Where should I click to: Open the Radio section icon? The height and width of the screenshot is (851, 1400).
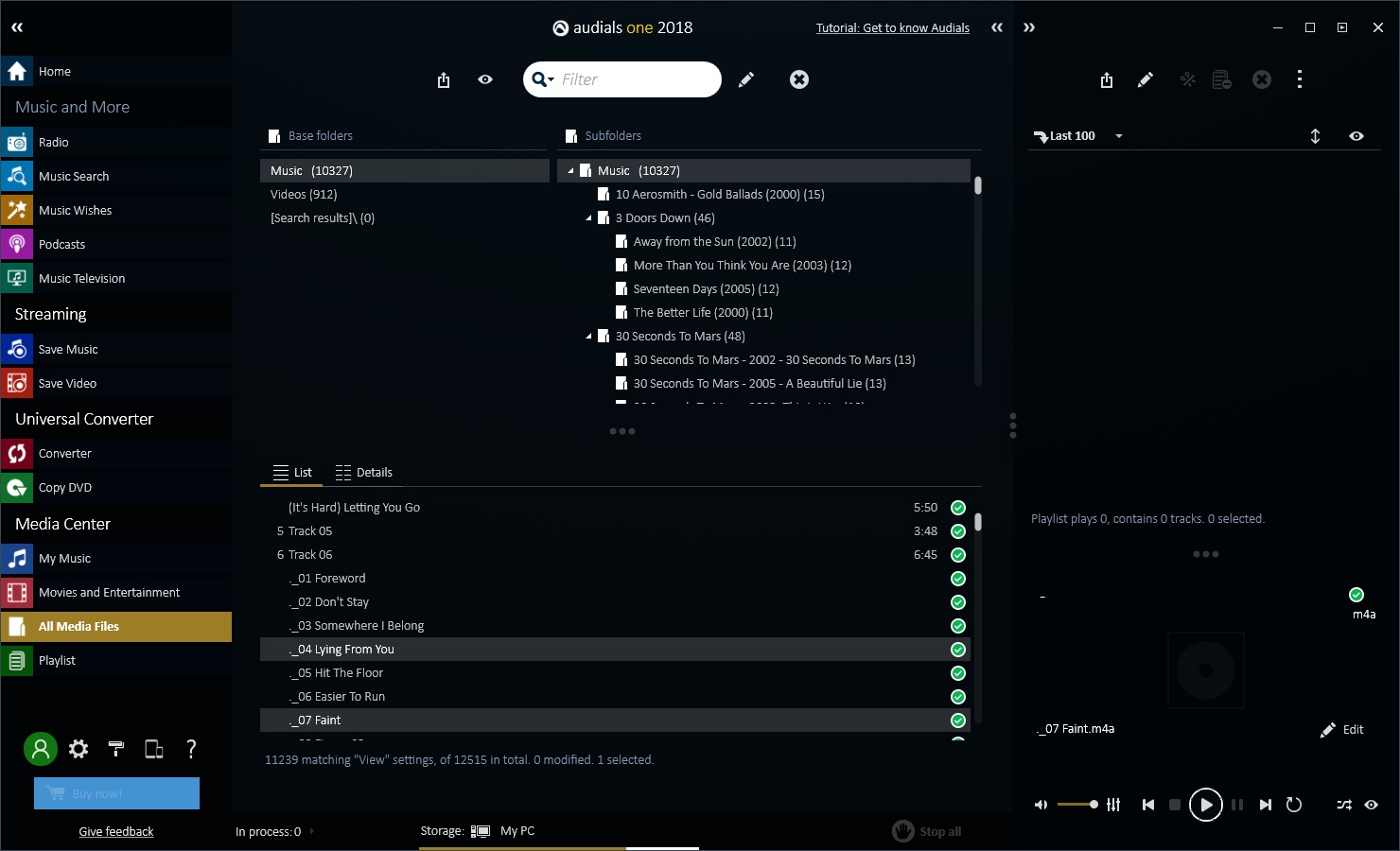click(17, 143)
